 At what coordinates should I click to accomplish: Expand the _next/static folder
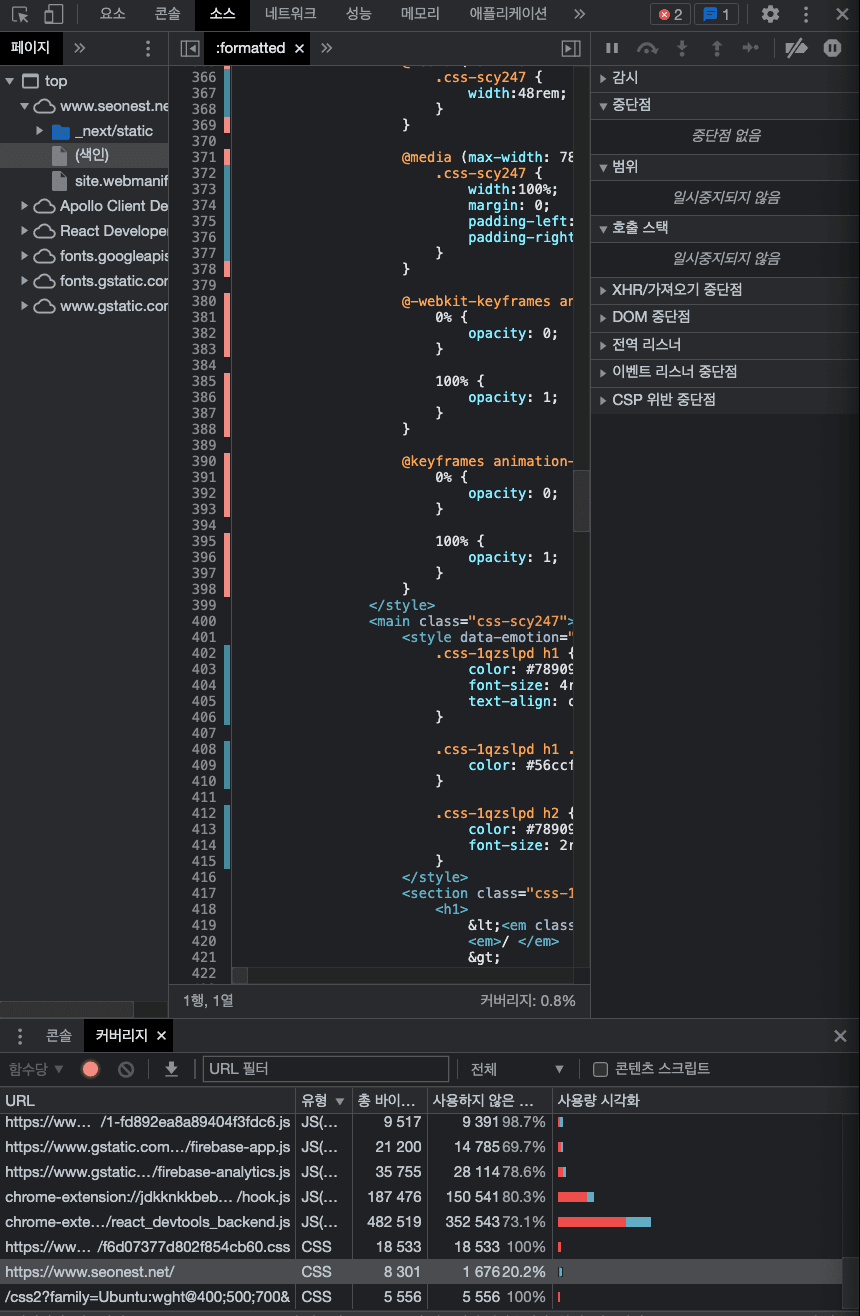[x=40, y=131]
